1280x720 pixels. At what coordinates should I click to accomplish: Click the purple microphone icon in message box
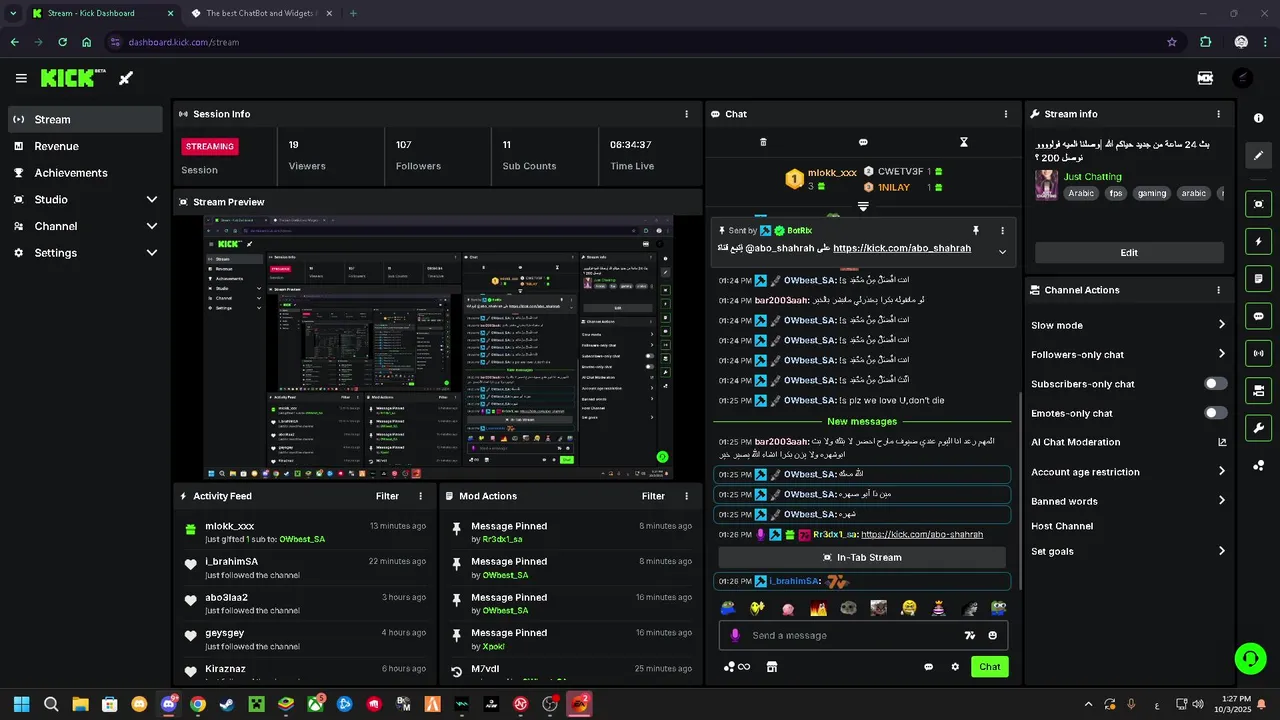click(x=735, y=635)
